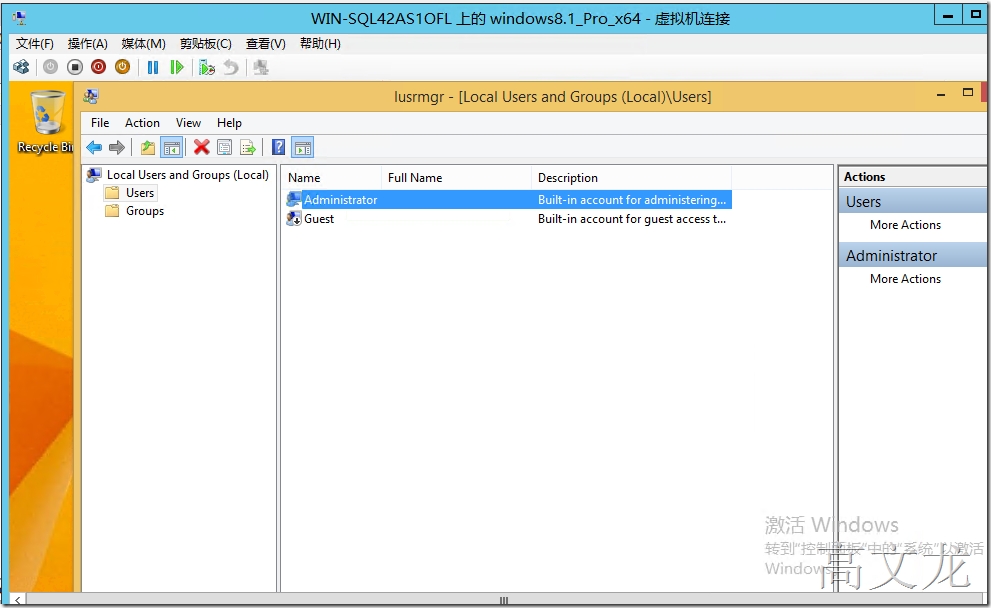Click the grey Start VM power icon
Viewport: 991px width, 608px height.
(51, 67)
